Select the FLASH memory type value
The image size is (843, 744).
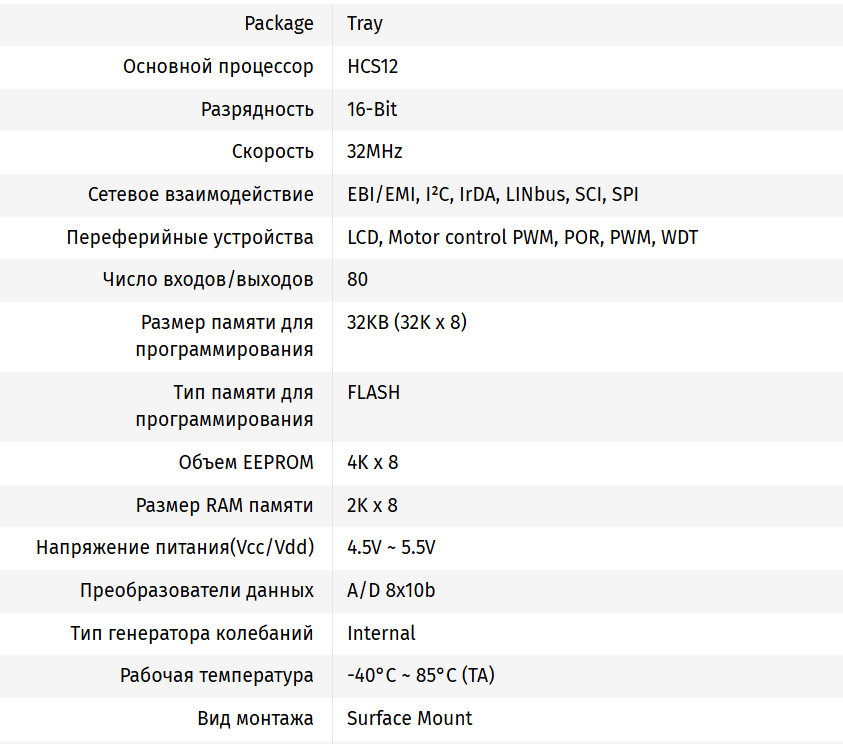pos(374,392)
